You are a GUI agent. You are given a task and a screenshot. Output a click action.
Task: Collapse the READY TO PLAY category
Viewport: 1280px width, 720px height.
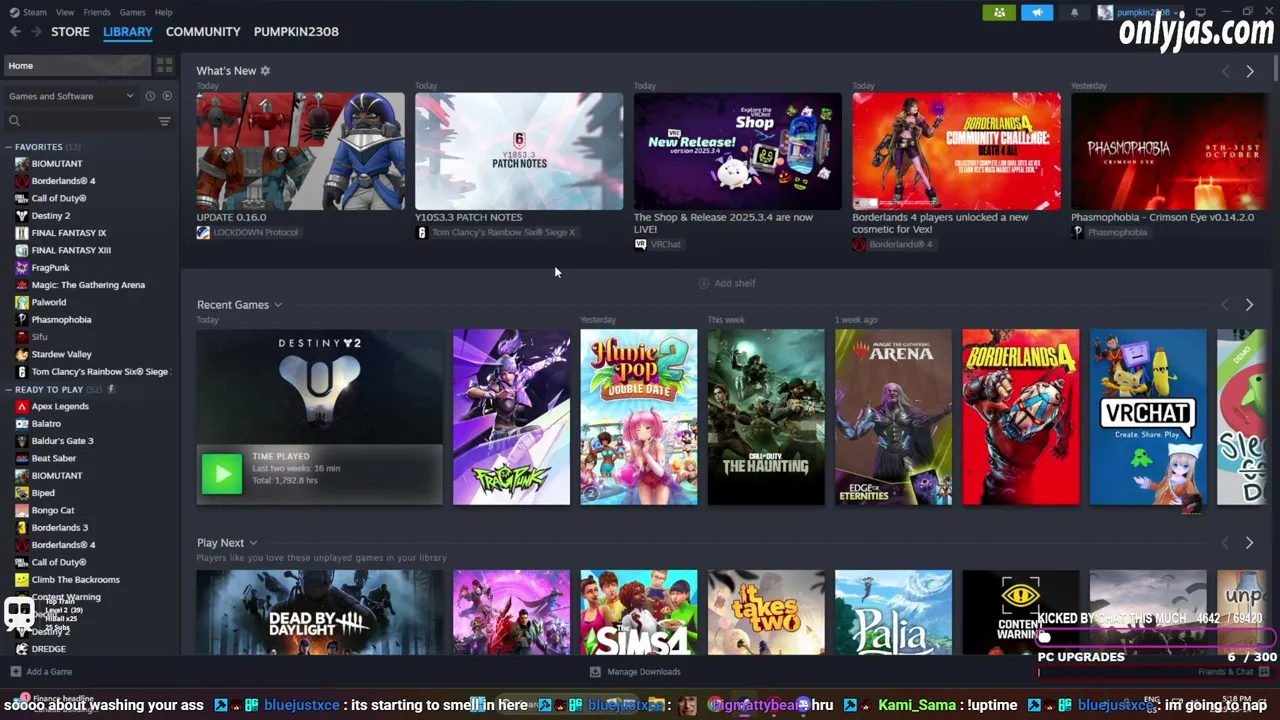[9, 390]
